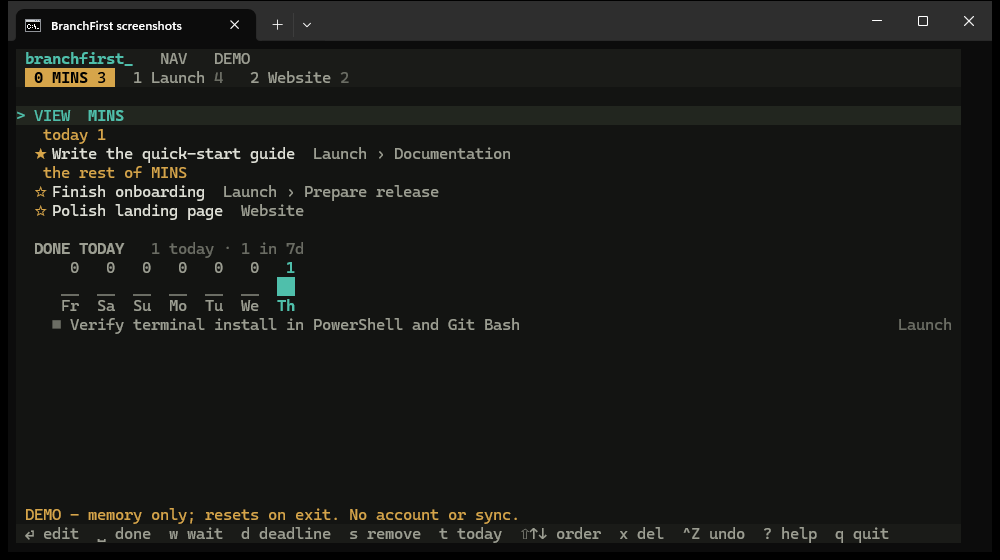This screenshot has height=560, width=1000.
Task: Minimize the terminal window
Action: click(877, 21)
